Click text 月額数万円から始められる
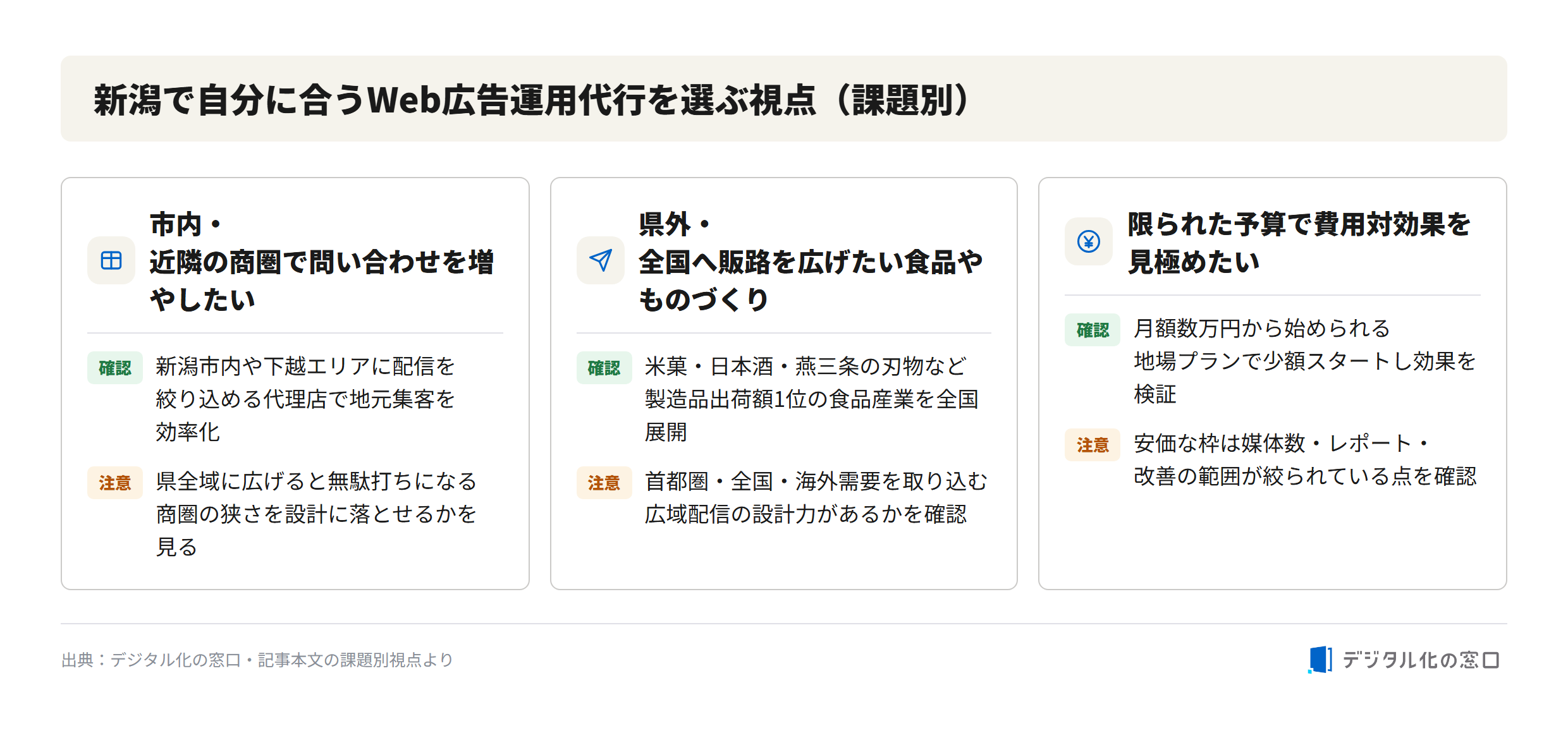The width and height of the screenshot is (1568, 733). click(x=1262, y=328)
